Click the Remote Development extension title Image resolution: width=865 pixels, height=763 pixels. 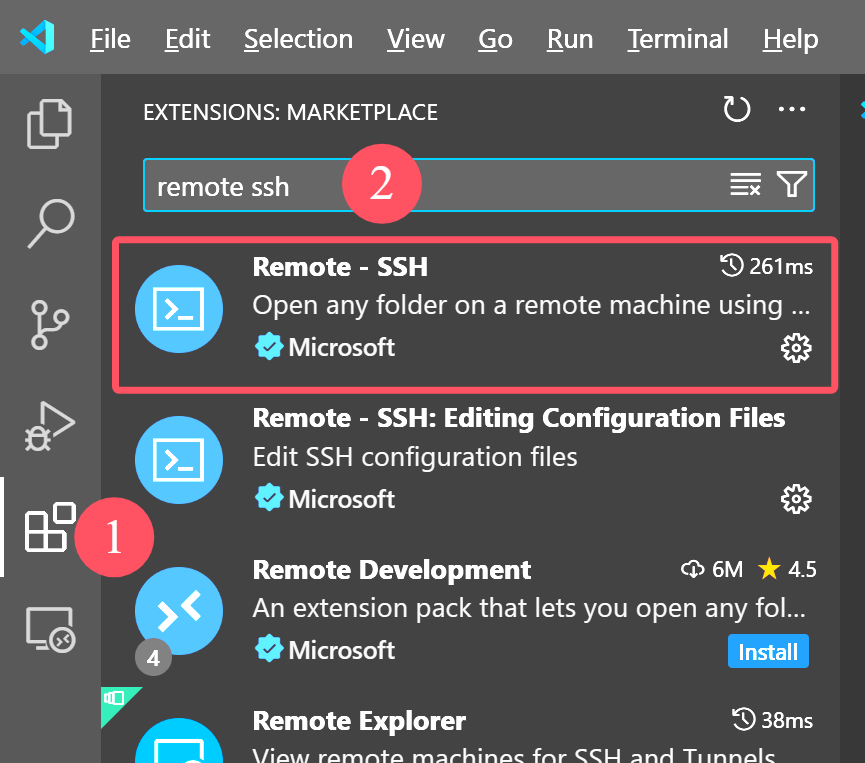[x=392, y=570]
